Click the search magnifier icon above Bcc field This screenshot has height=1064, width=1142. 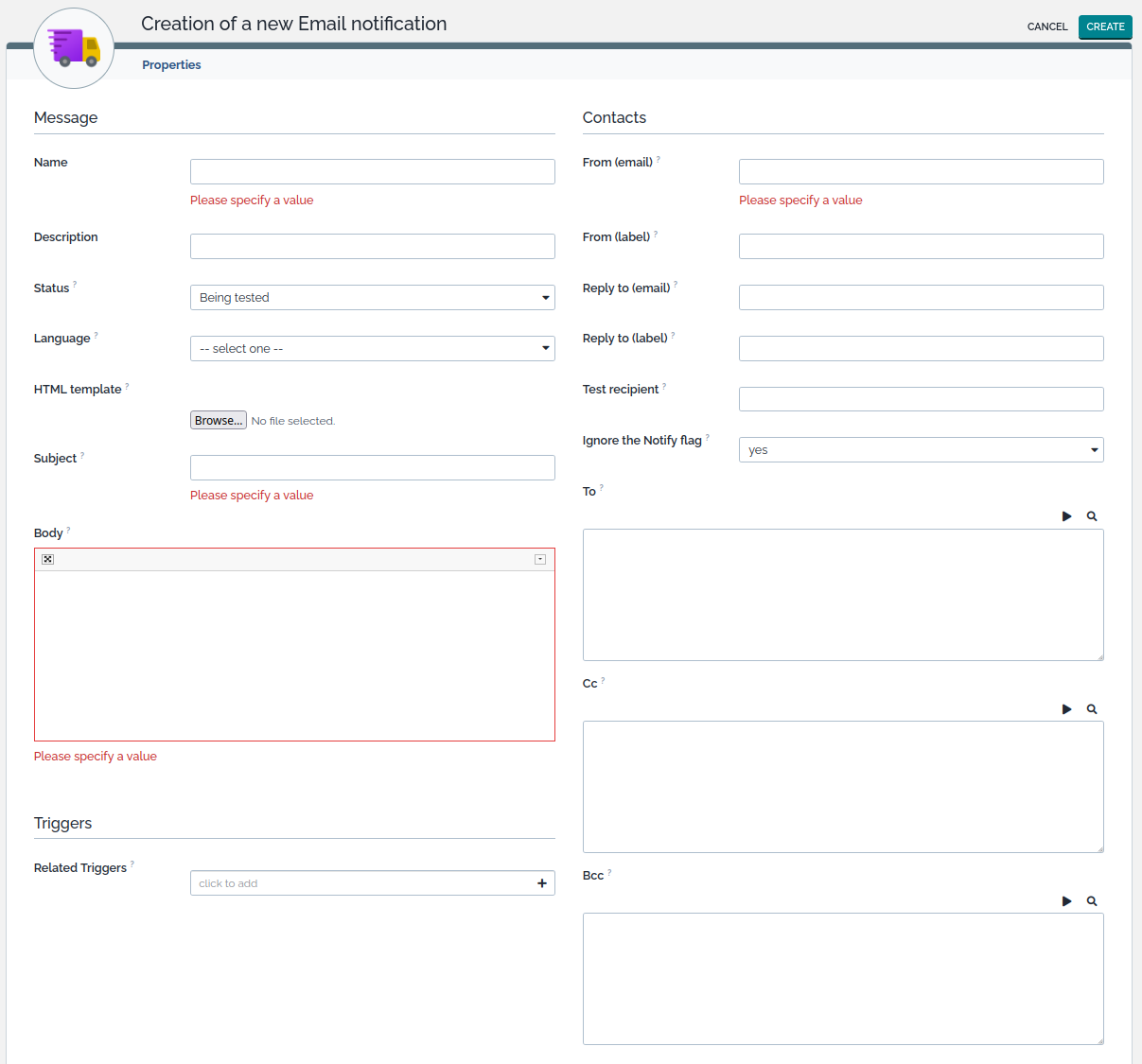1092,901
